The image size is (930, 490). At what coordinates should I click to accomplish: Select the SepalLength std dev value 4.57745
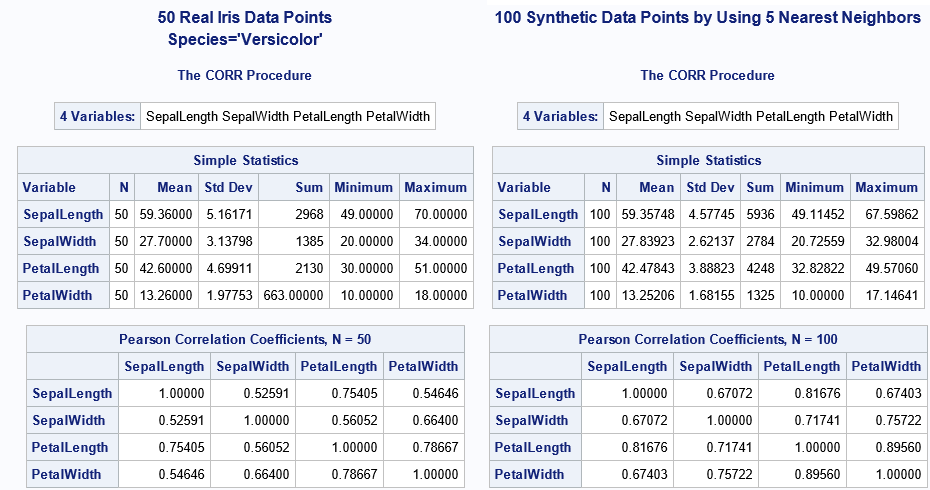click(709, 214)
